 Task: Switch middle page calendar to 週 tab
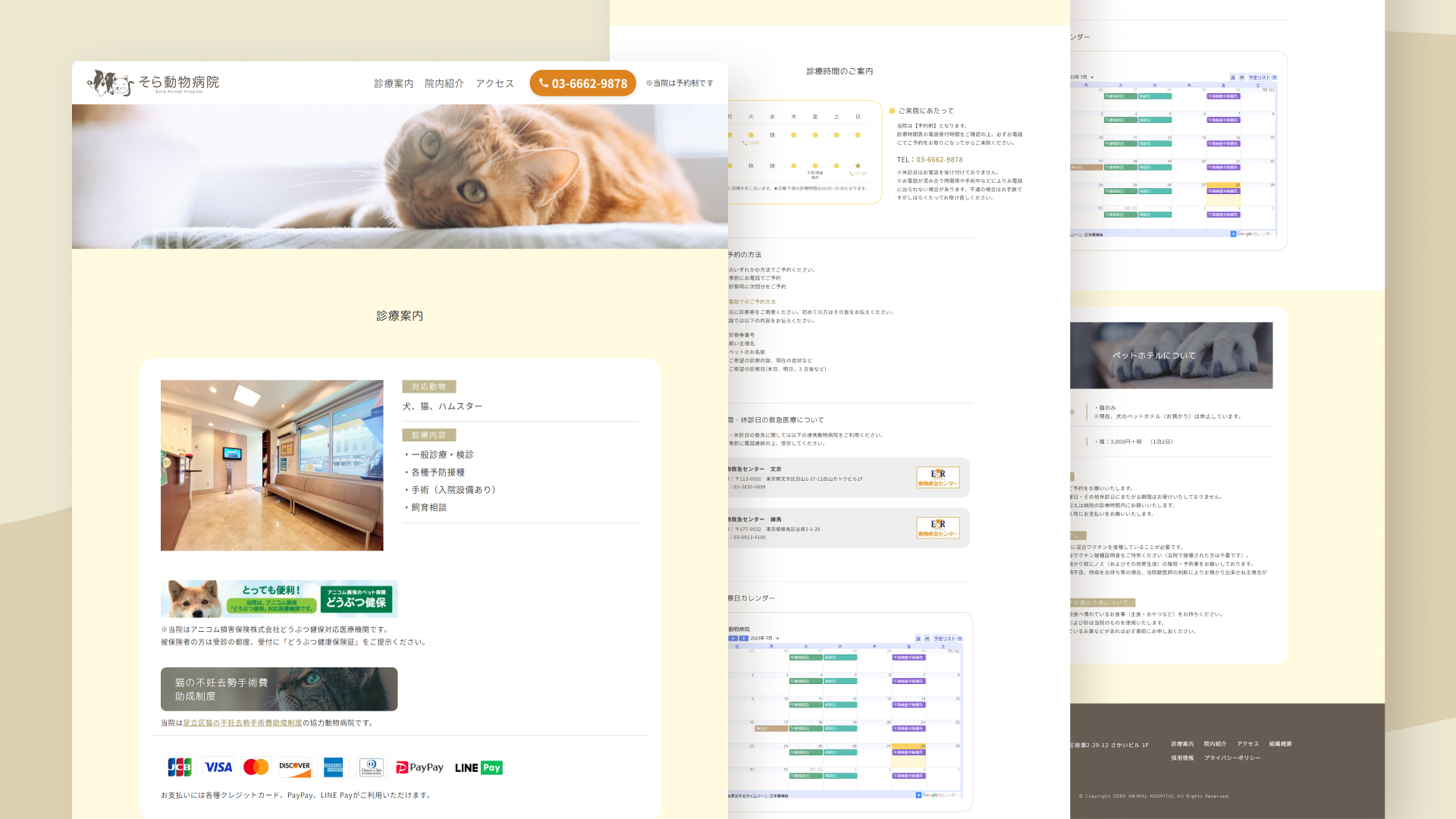click(918, 639)
